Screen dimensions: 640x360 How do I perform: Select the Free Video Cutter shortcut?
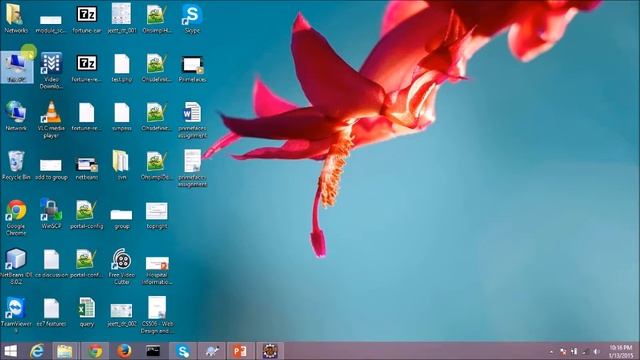[x=122, y=266]
